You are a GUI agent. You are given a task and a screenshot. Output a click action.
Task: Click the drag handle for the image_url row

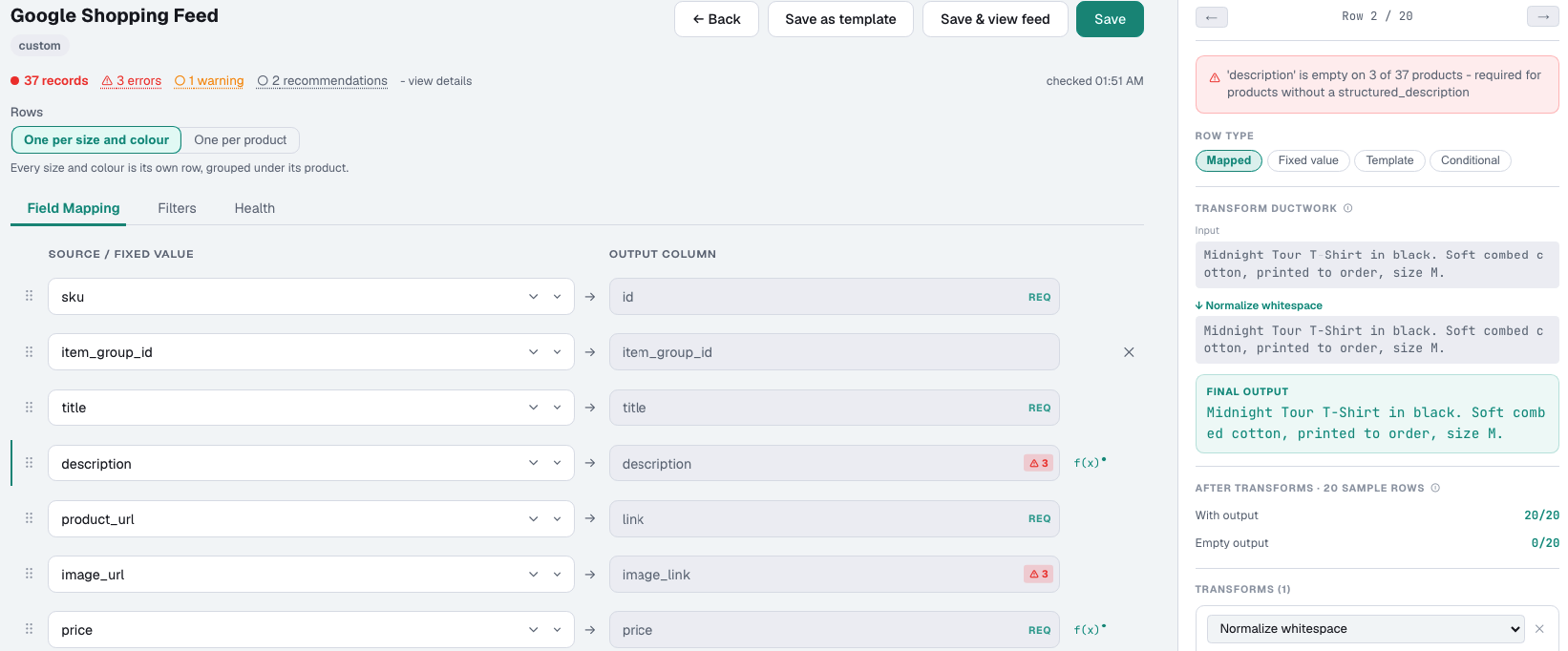click(29, 574)
